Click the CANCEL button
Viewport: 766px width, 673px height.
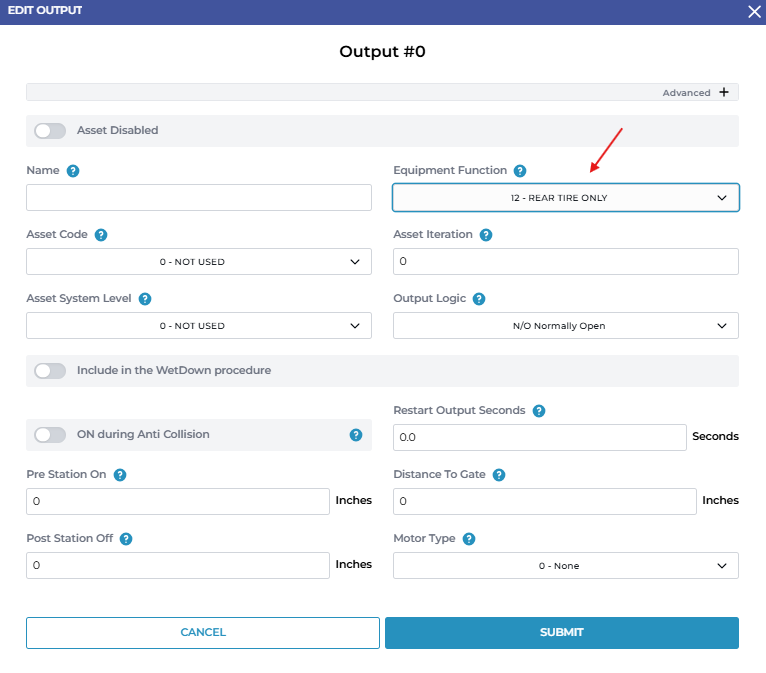point(203,633)
